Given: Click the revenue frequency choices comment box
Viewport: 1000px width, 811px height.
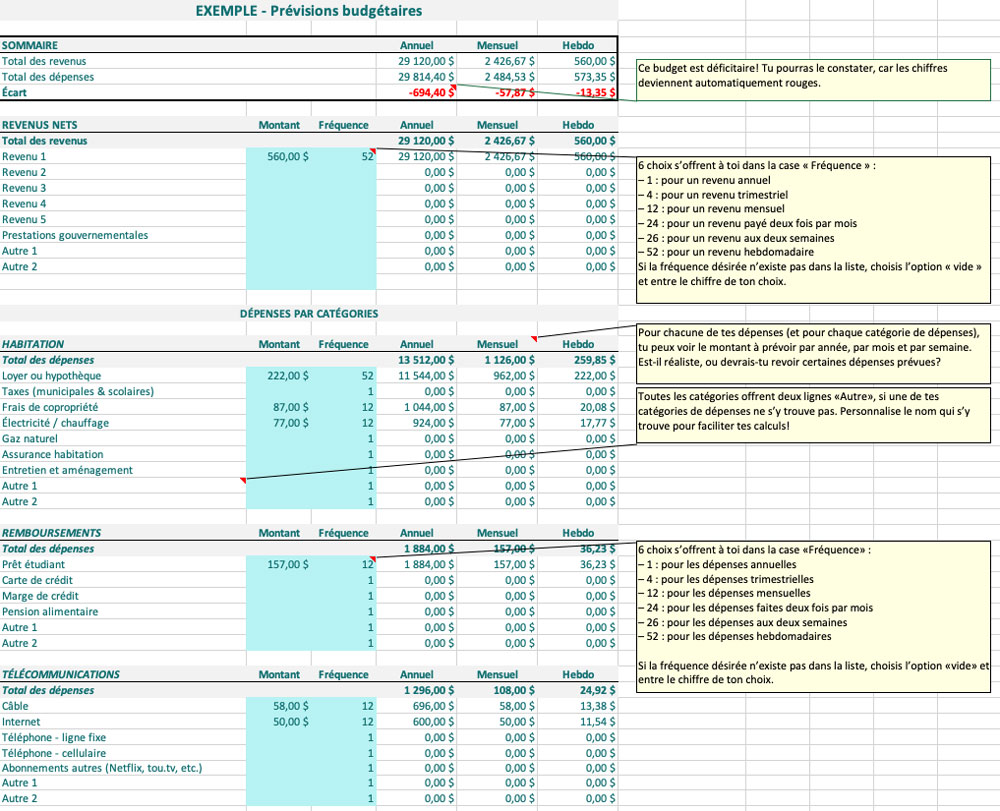Looking at the screenshot, I should pyautogui.click(x=813, y=230).
